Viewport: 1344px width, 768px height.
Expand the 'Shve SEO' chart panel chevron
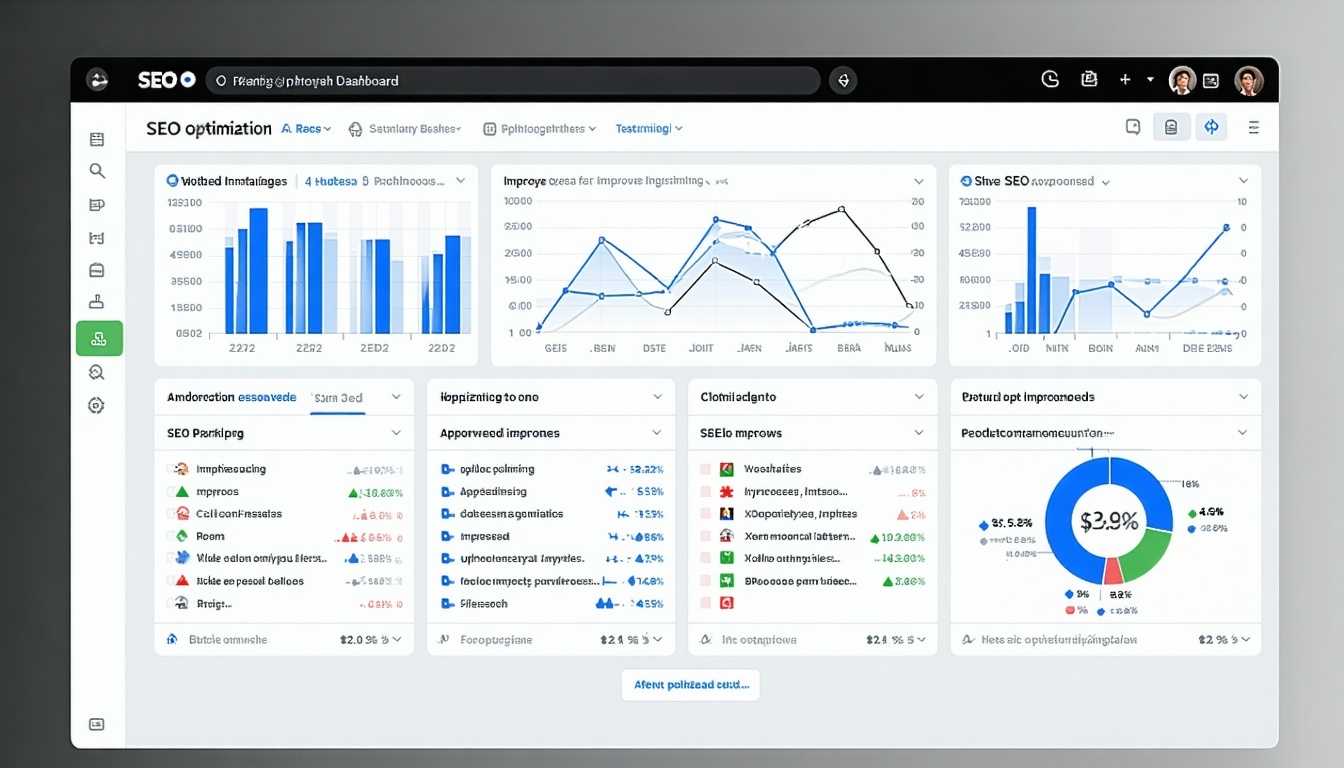coord(1243,181)
